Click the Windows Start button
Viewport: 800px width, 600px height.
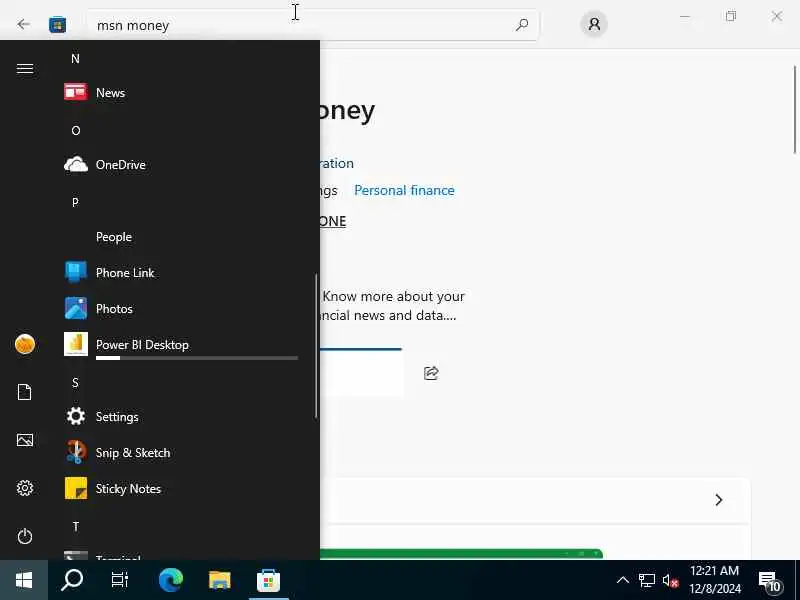24,580
